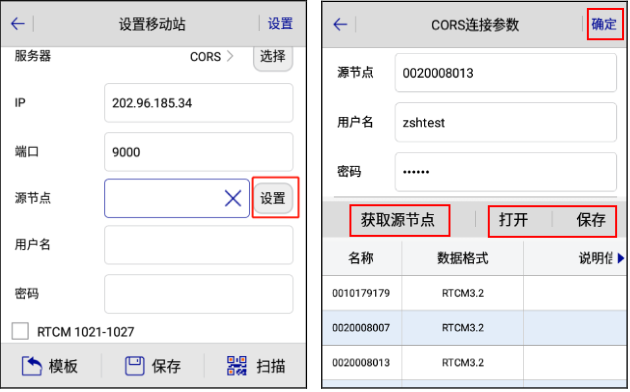Tap 名称 column header
The image size is (630, 392).
361,258
